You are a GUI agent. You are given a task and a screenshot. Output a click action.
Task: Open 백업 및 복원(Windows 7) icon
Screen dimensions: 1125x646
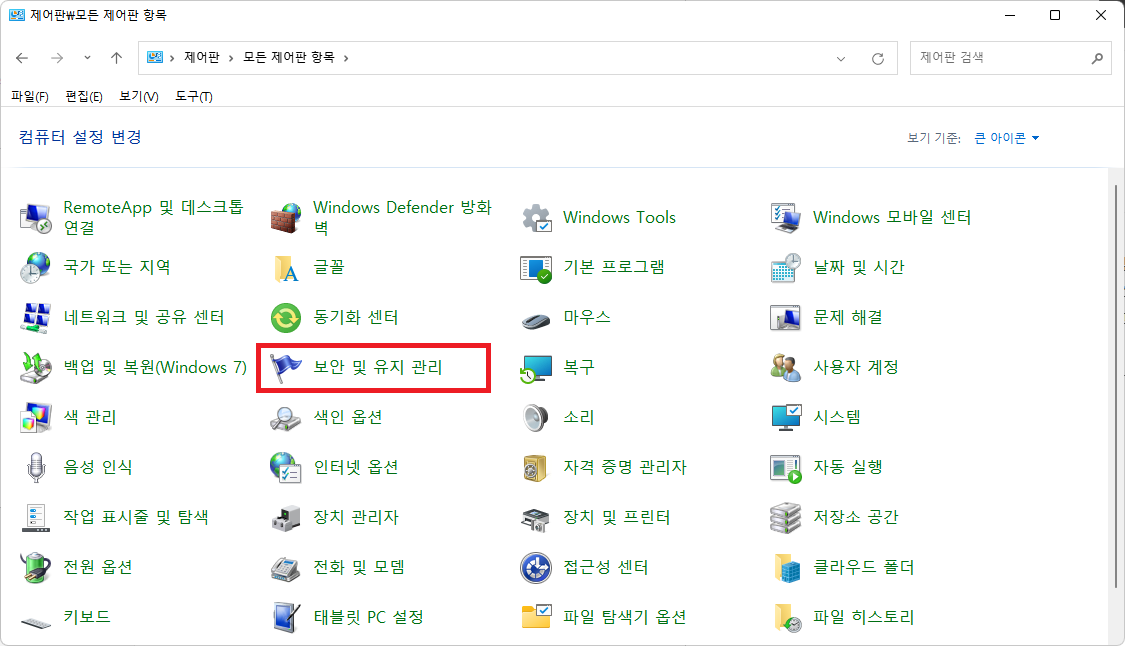(35, 368)
